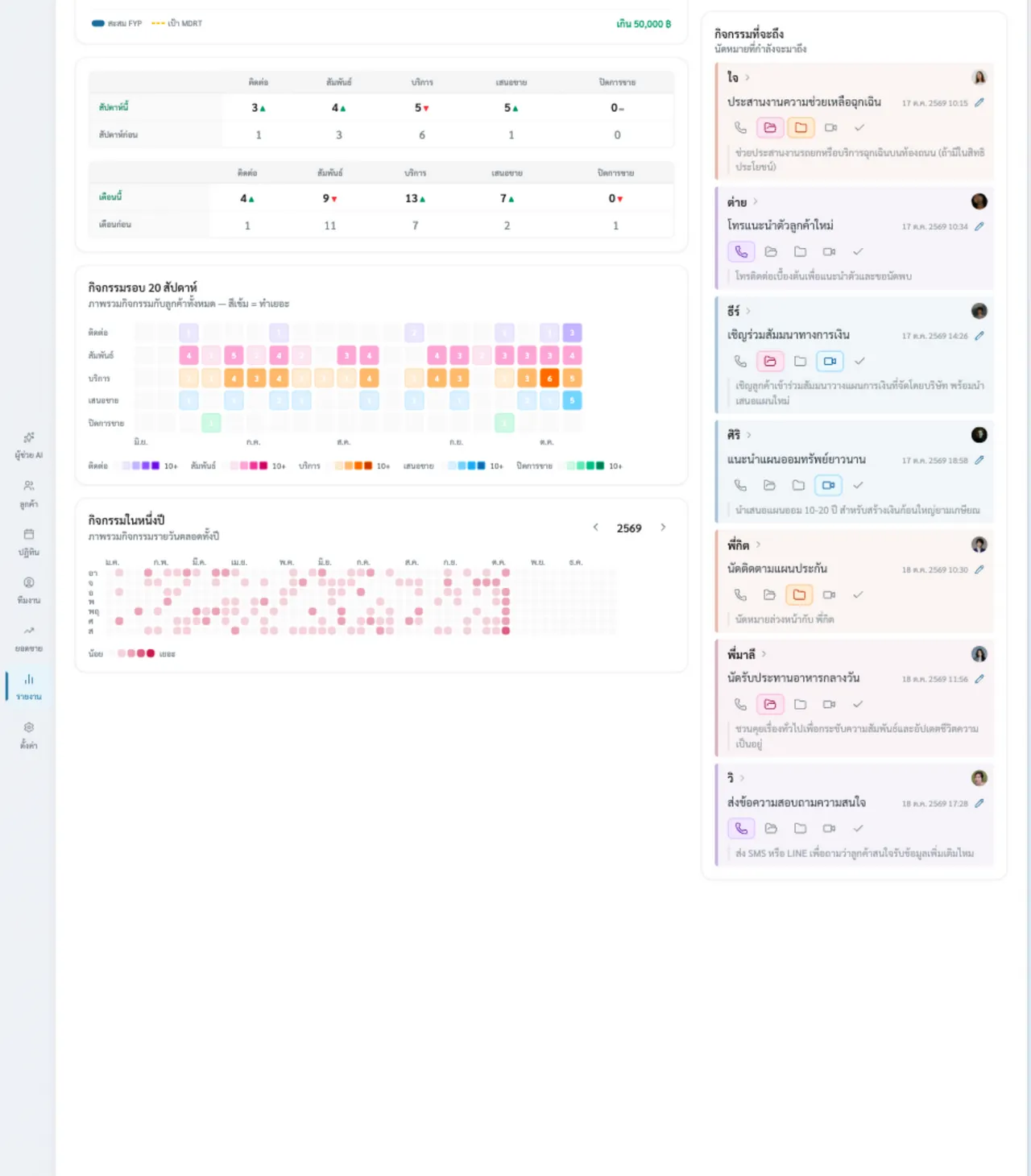Open the ปฏิทิน calendar section

[x=28, y=542]
